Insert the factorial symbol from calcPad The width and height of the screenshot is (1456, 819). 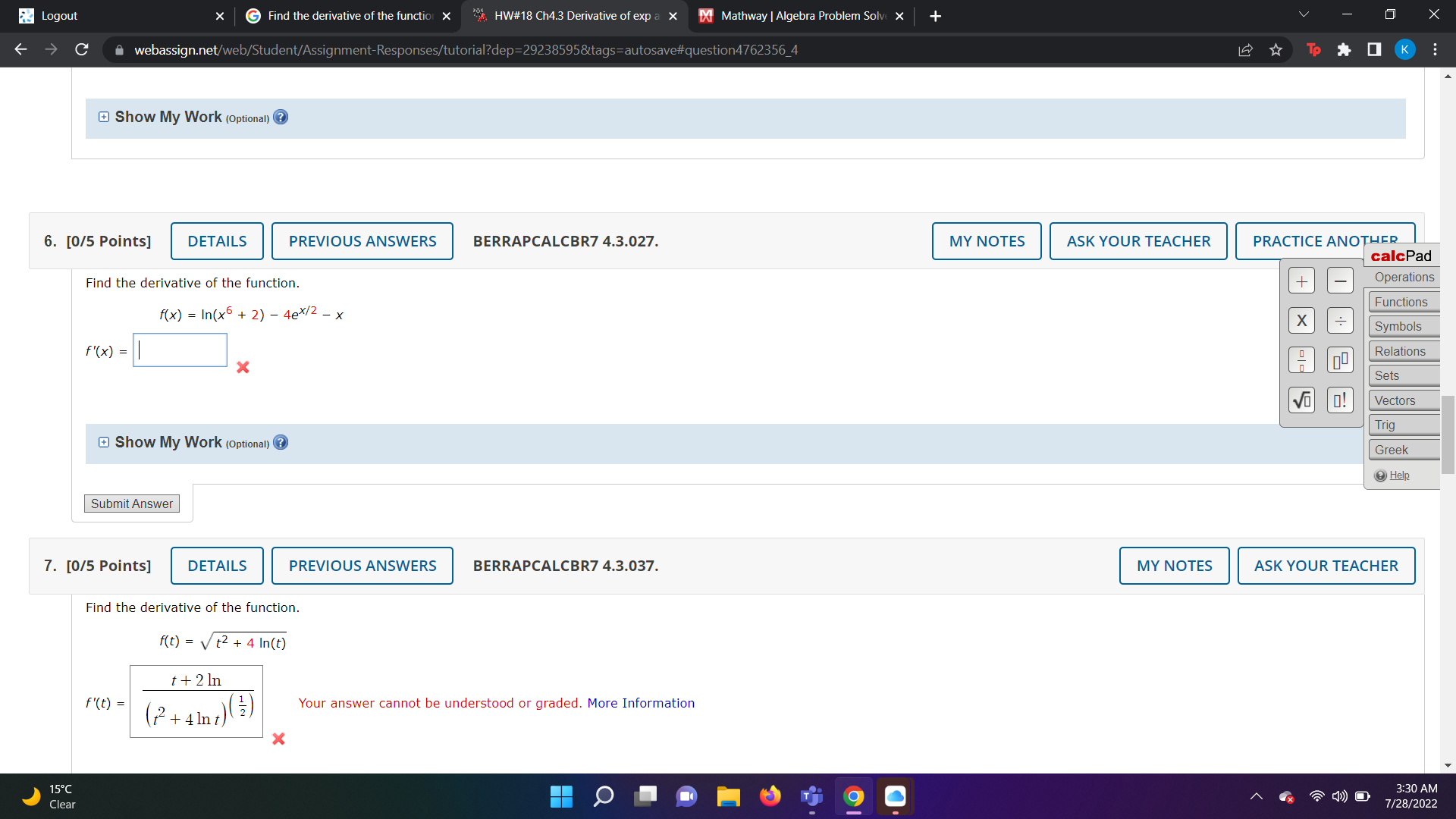[x=1339, y=400]
